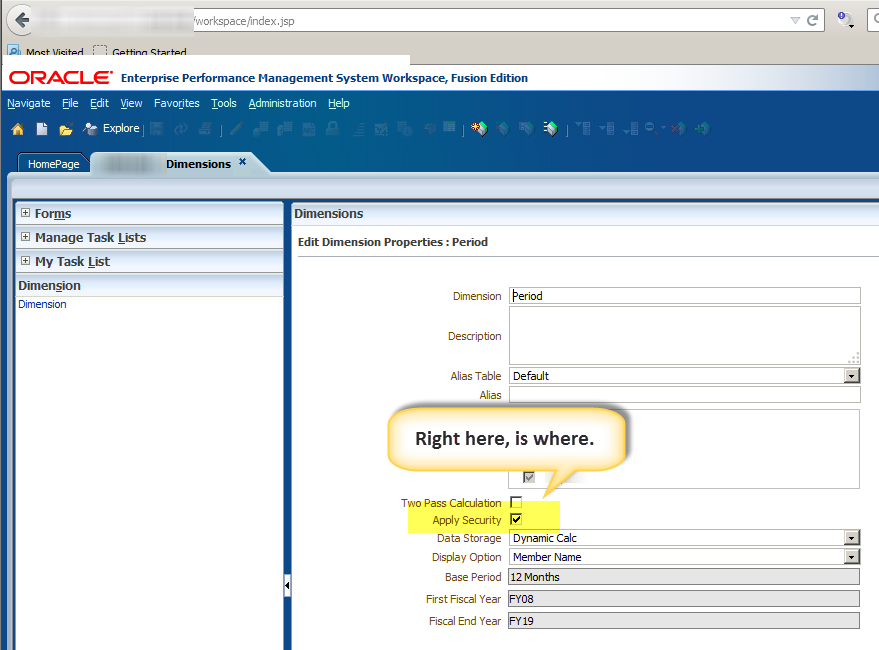Click the new cube with star icon
Viewport: 879px width, 650px height.
pos(479,129)
